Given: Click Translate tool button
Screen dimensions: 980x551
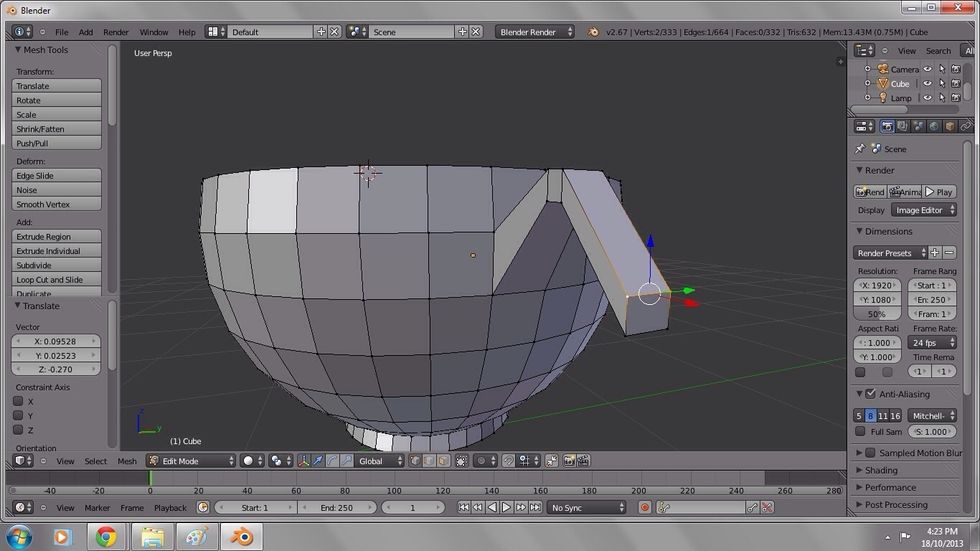Looking at the screenshot, I should (56, 86).
